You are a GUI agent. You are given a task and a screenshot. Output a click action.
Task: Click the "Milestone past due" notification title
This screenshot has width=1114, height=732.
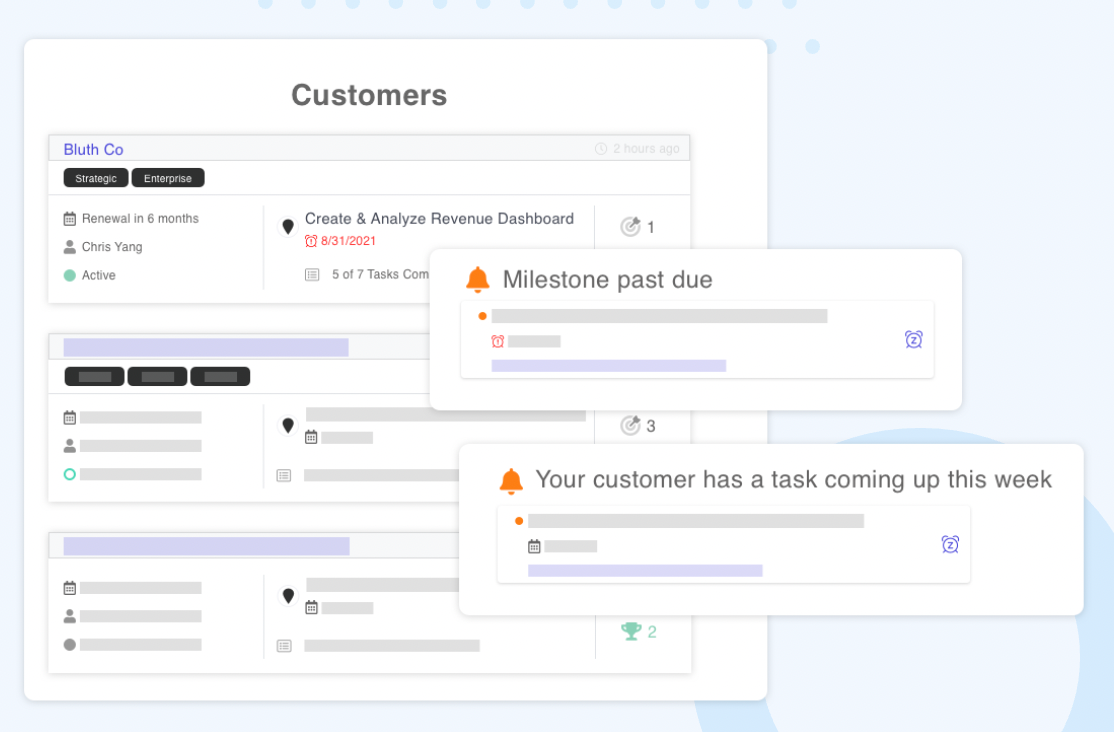(607, 280)
